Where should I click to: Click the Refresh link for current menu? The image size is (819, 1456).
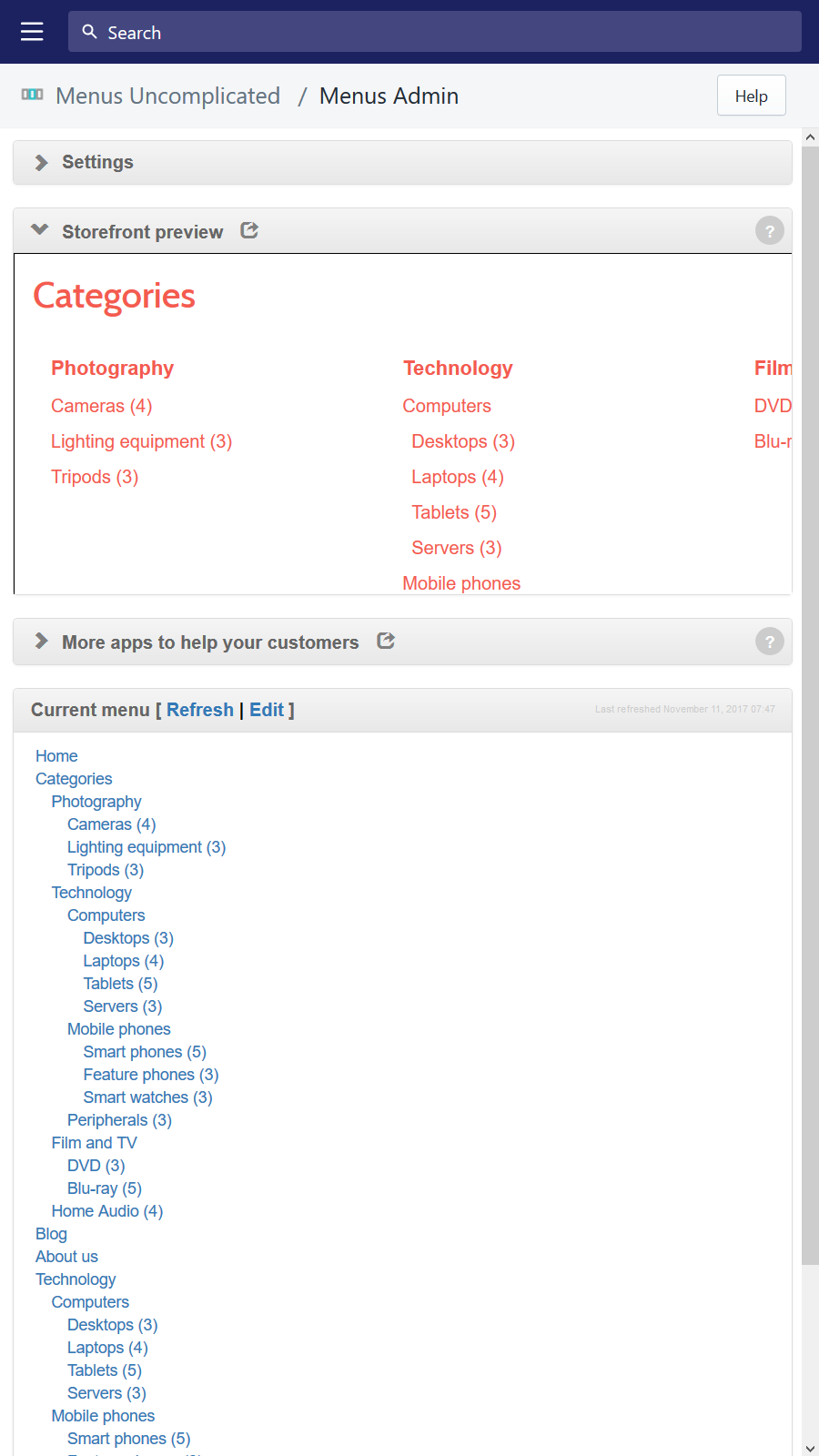[x=199, y=710]
